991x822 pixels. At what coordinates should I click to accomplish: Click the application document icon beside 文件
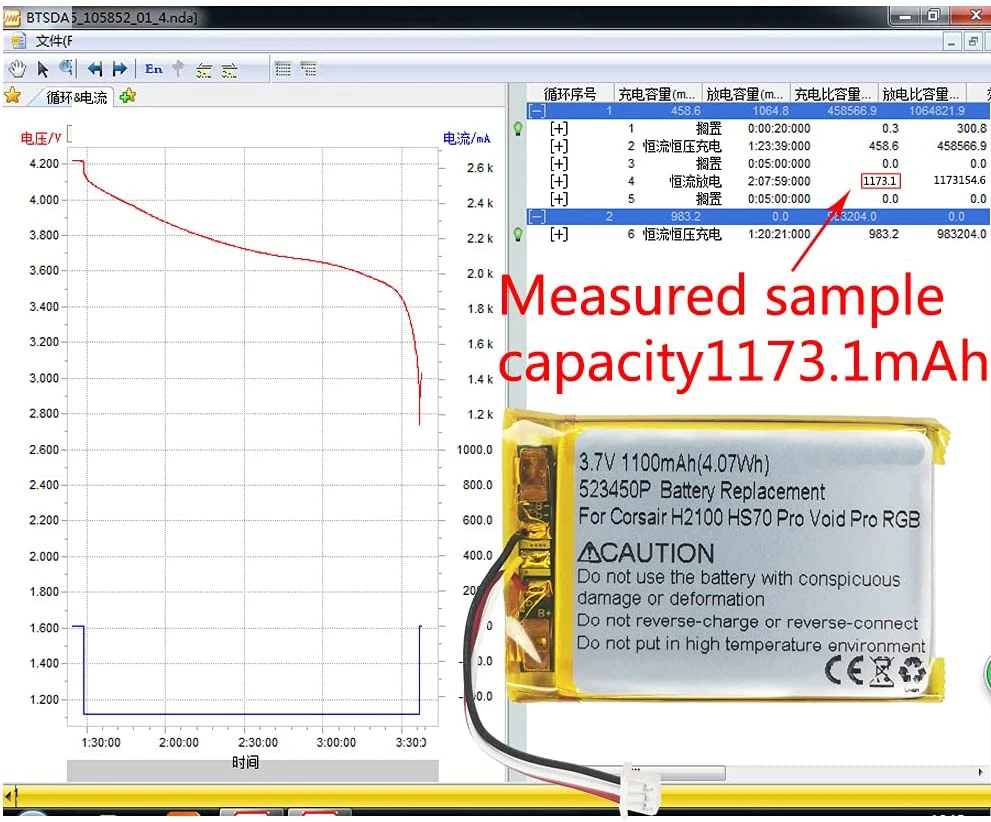point(18,41)
